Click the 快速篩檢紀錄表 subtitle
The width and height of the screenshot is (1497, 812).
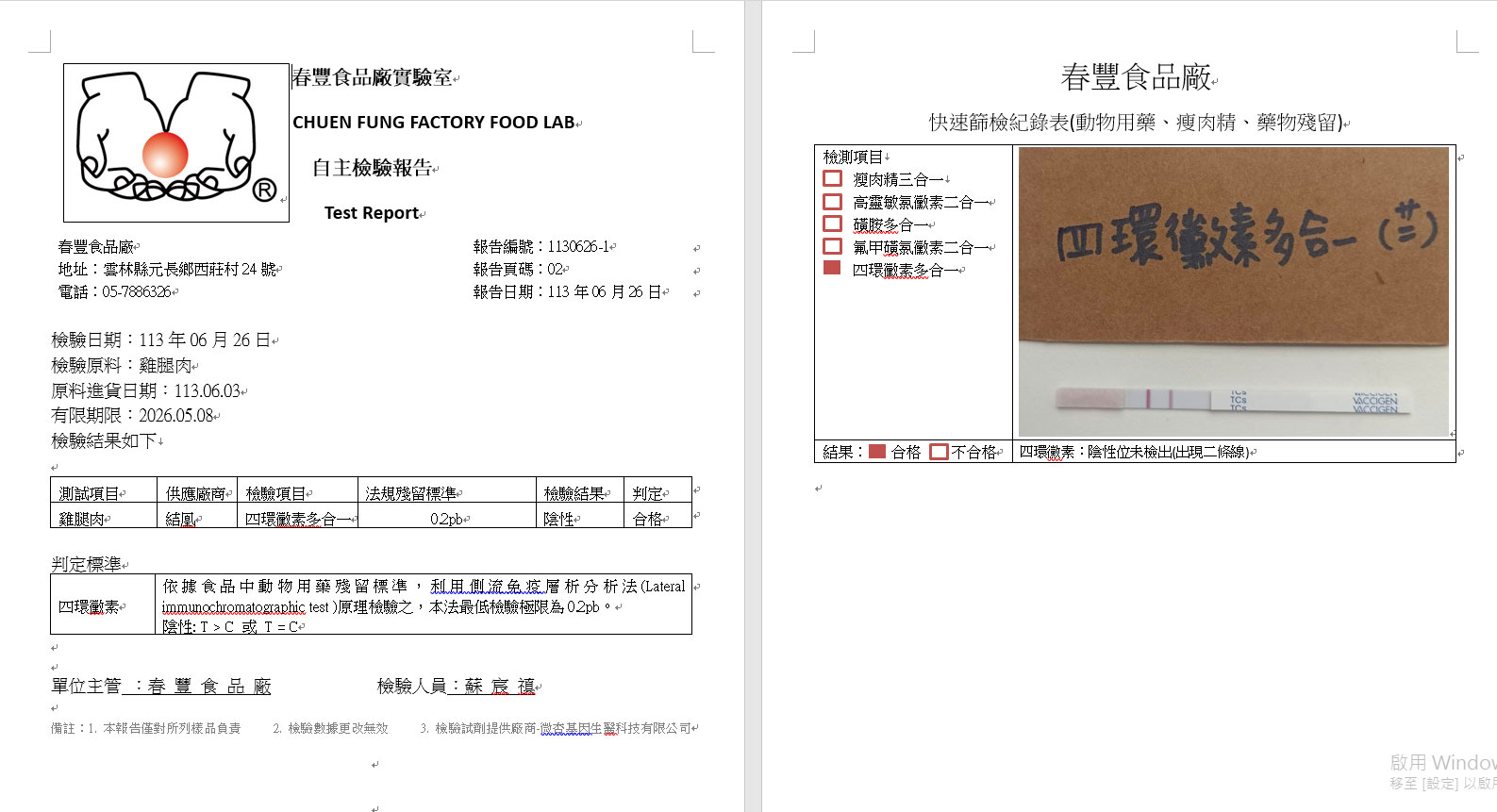[1136, 123]
